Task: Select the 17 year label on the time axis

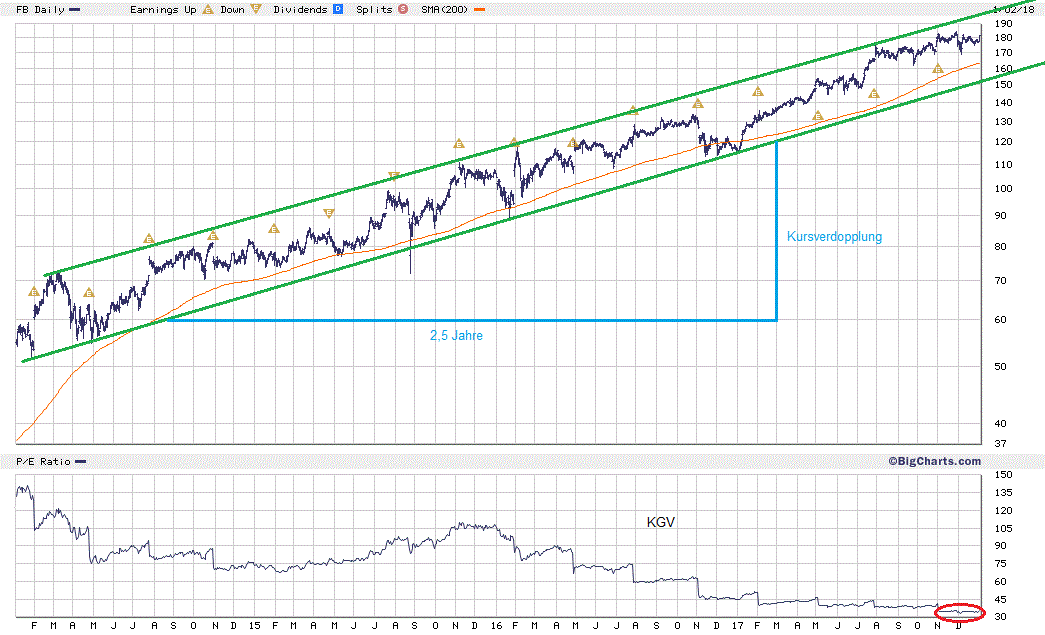Action: (737, 626)
